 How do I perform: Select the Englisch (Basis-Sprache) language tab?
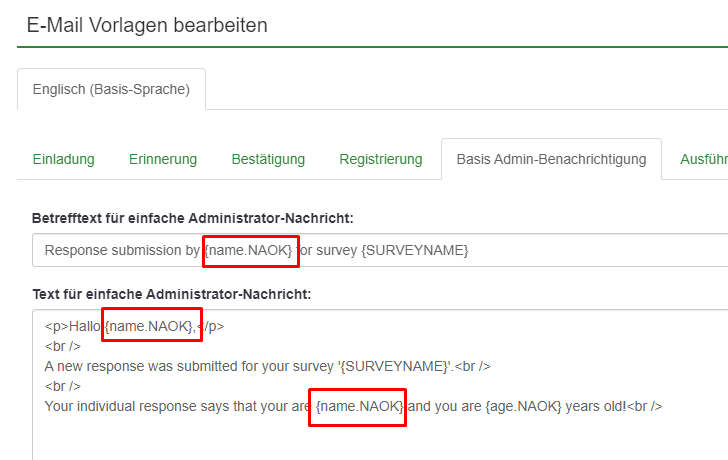tap(111, 89)
